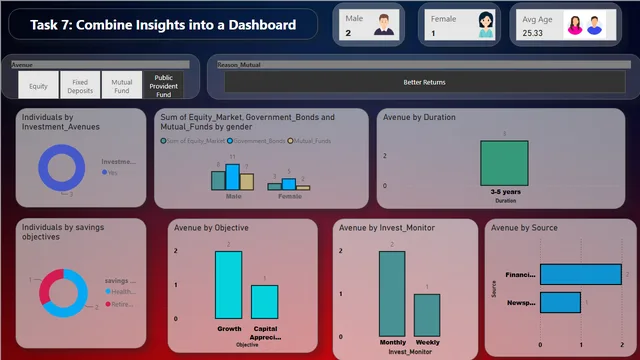Select the Fixed Deposits slicer button
This screenshot has width=640, height=360.
click(80, 85)
